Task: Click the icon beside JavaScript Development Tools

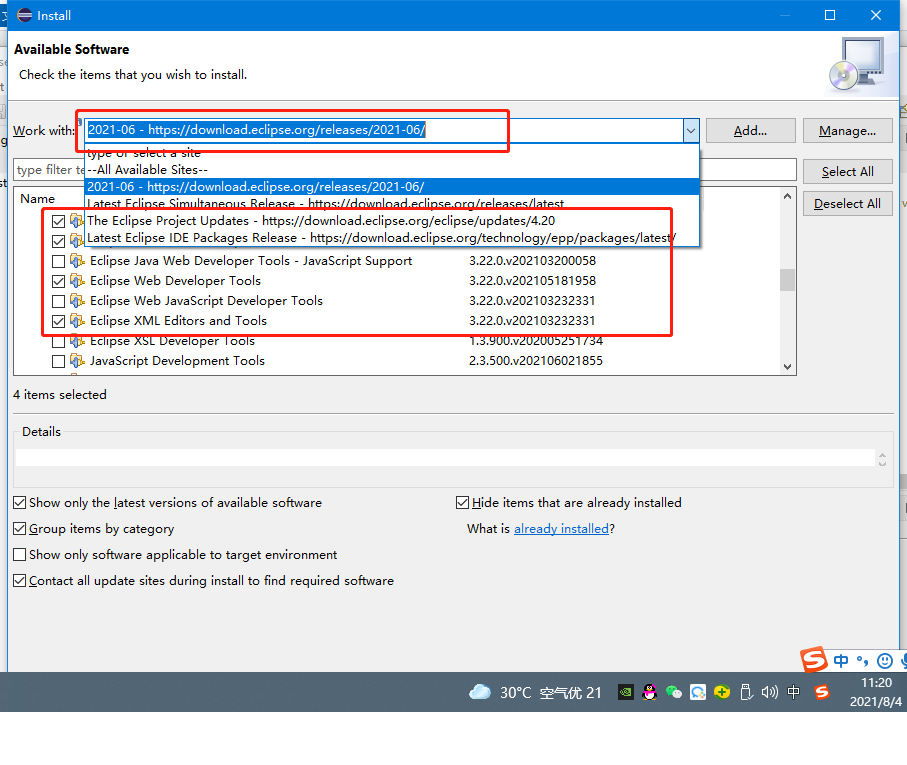Action: point(77,361)
